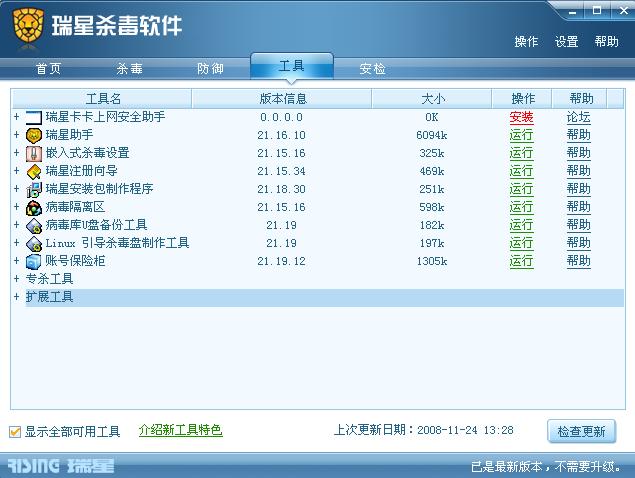Screen dimensions: 635x478
Task: Click the 帮助 column header
Action: pos(580,99)
